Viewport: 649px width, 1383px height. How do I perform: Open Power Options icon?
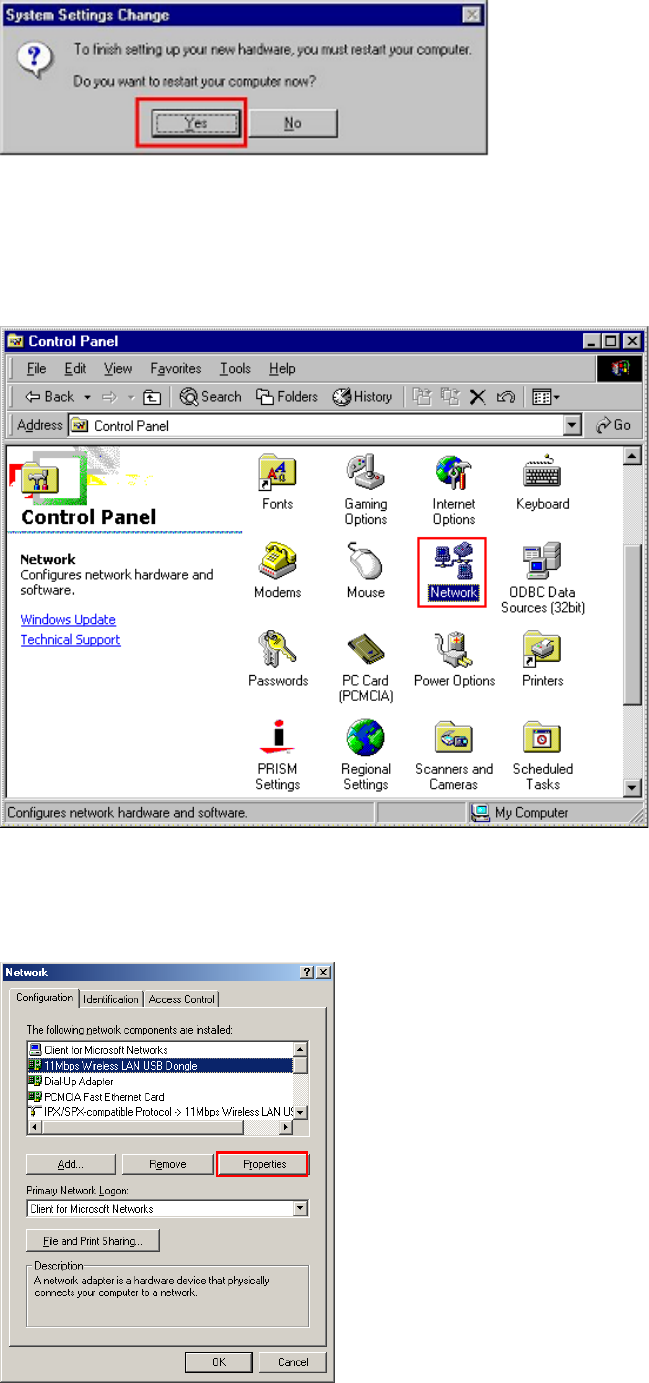click(x=454, y=659)
